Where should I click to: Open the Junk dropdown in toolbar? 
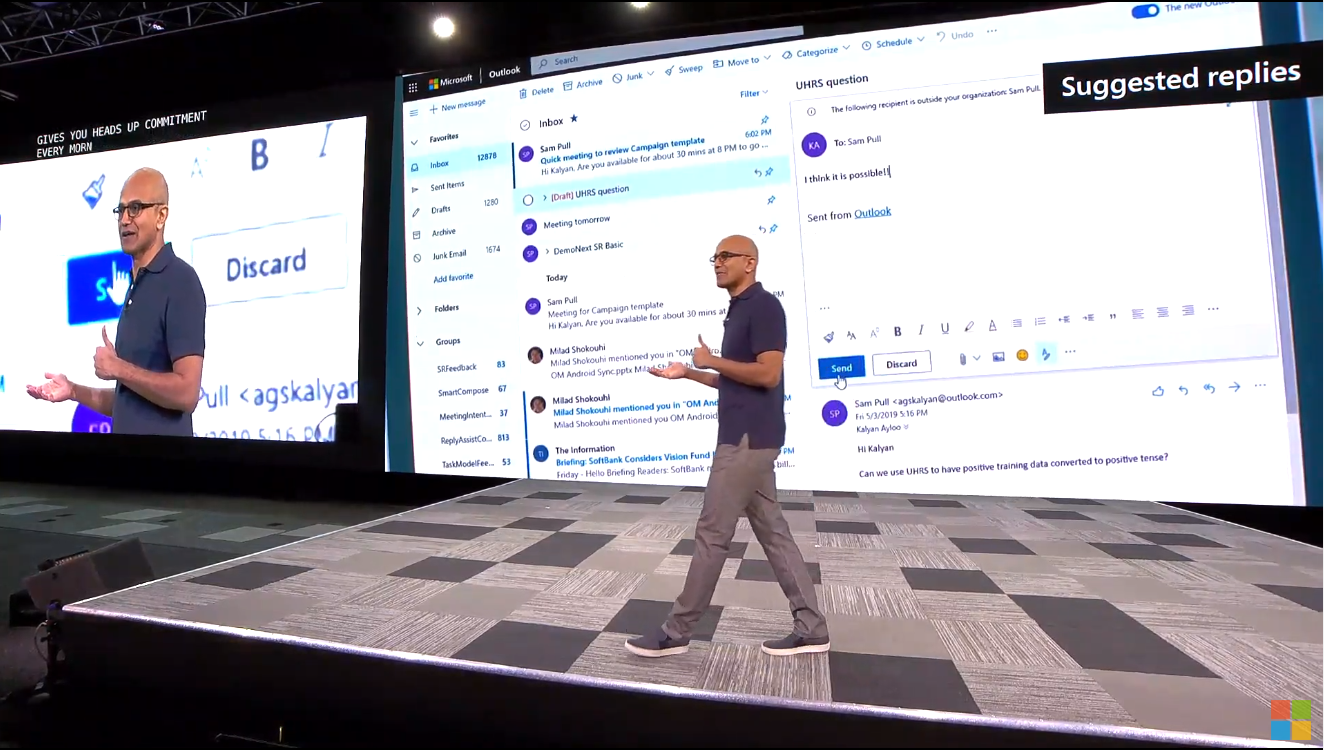633,76
